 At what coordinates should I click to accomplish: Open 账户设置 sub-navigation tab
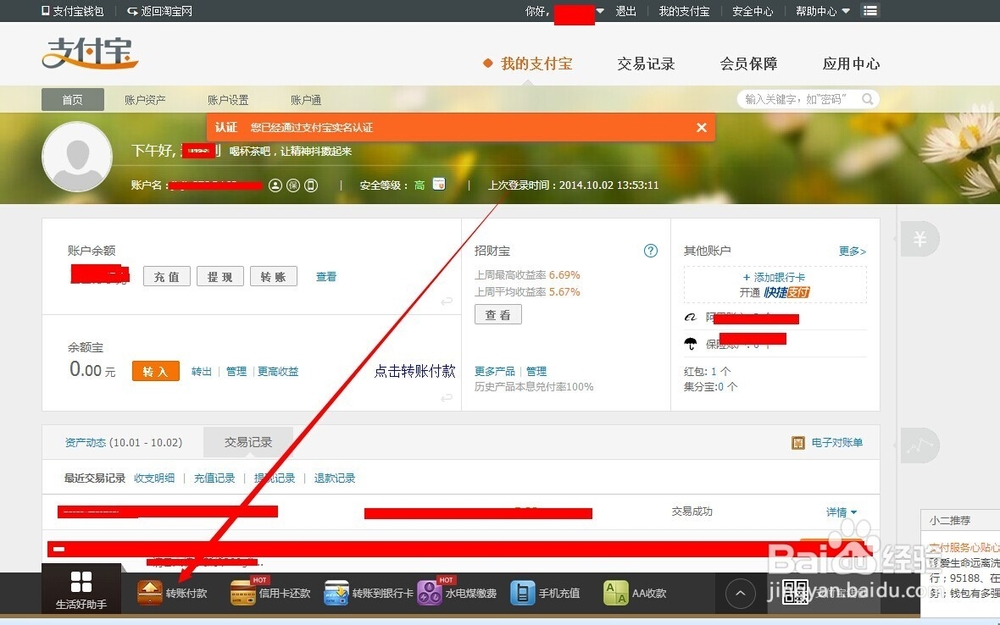[228, 99]
